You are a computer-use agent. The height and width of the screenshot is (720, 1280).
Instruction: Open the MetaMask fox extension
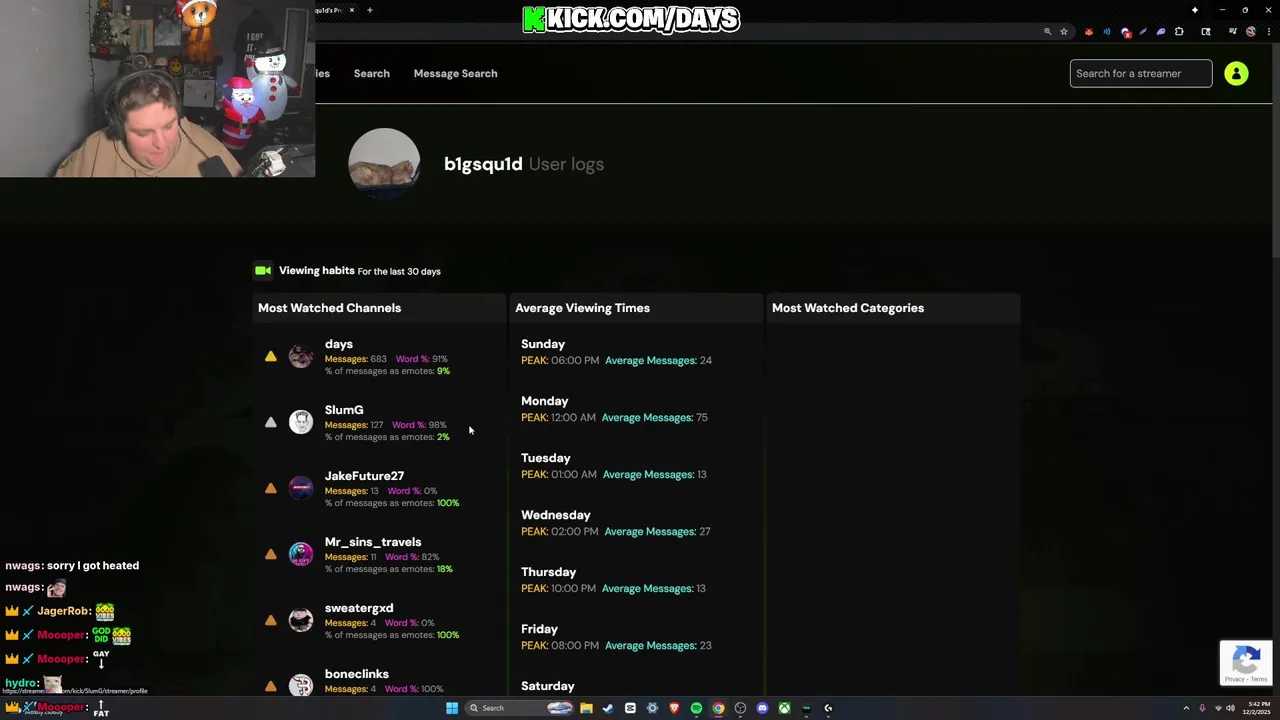1089,32
